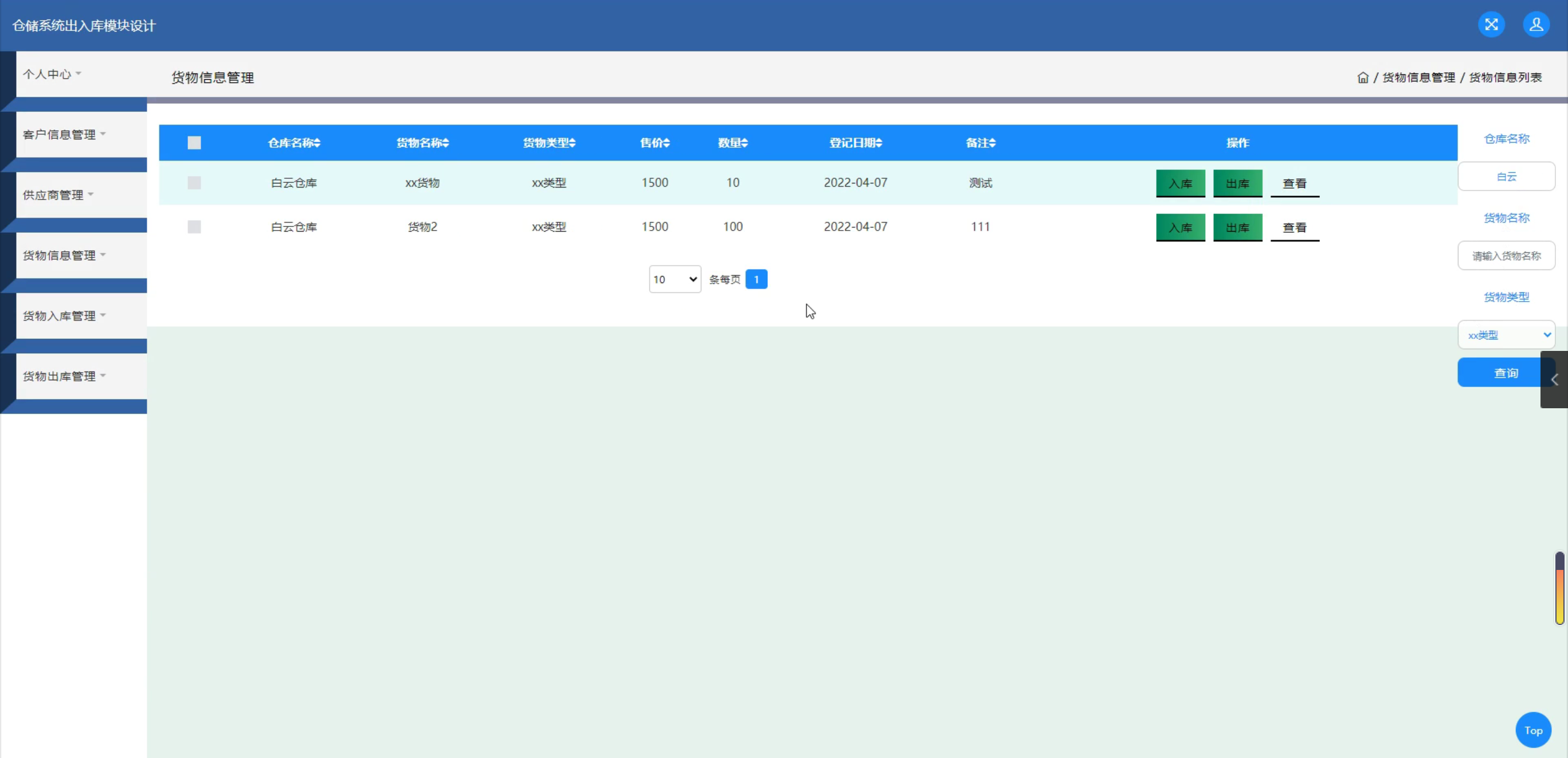Check the 货物2 row checkbox

coord(194,227)
